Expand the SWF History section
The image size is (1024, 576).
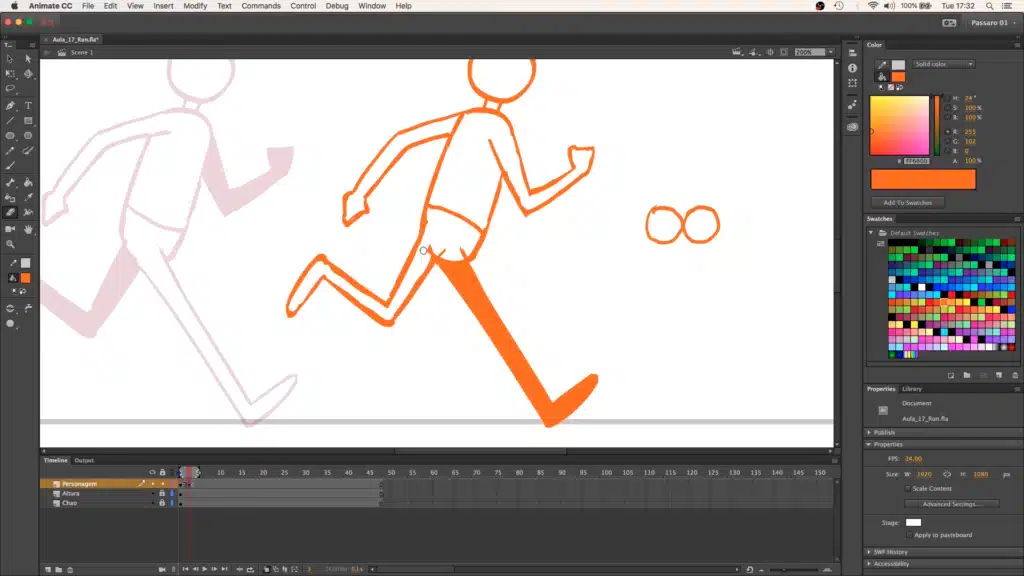coord(890,551)
